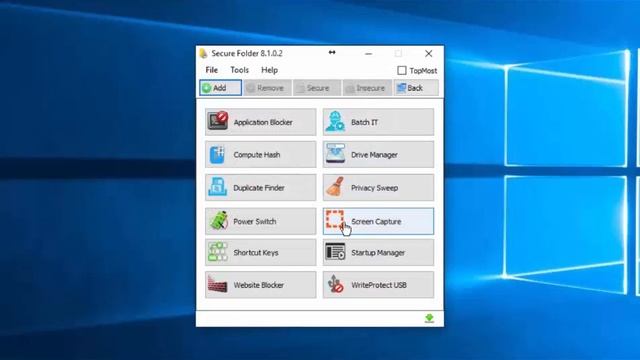Launch the Screen Capture tool
The image size is (640, 360).
click(x=378, y=221)
